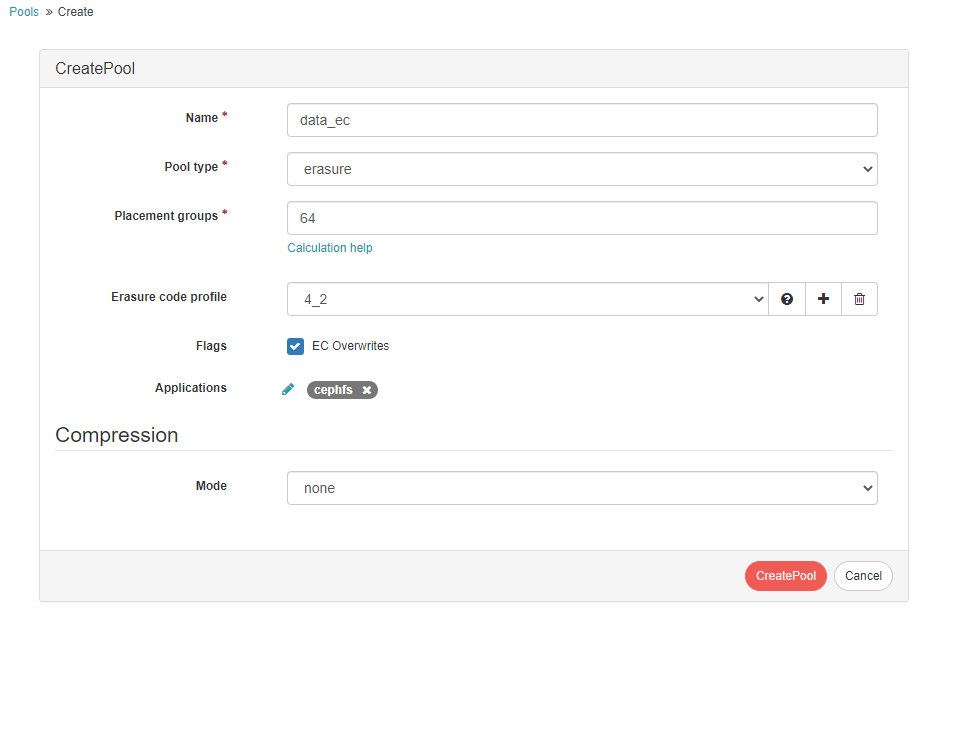
Task: Click the Applications label
Action: coord(191,388)
